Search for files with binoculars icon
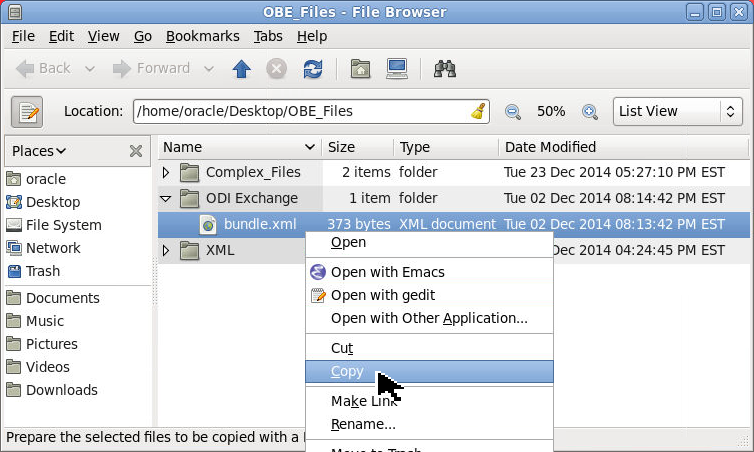The width and height of the screenshot is (754, 452). point(445,69)
